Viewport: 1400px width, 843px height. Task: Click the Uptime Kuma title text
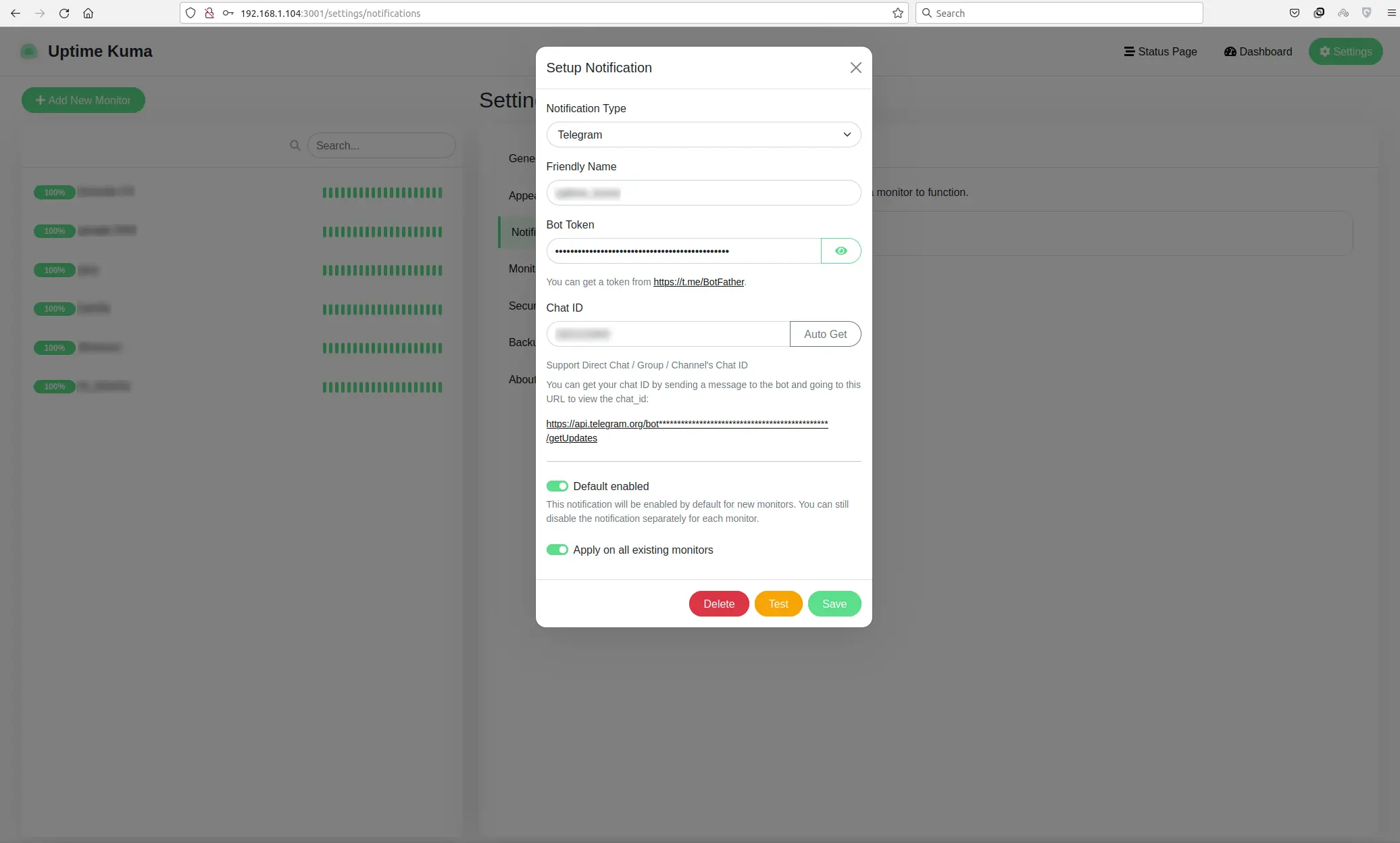[x=100, y=51]
